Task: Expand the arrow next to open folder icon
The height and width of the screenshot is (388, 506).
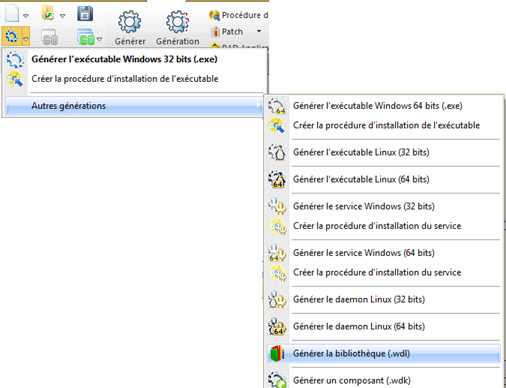Action: click(x=62, y=16)
